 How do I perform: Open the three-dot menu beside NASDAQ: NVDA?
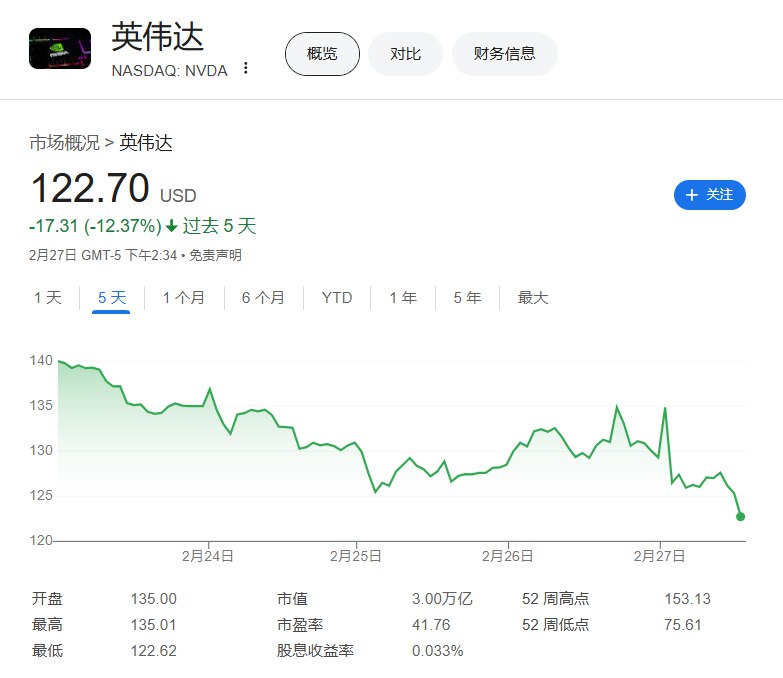pos(245,68)
